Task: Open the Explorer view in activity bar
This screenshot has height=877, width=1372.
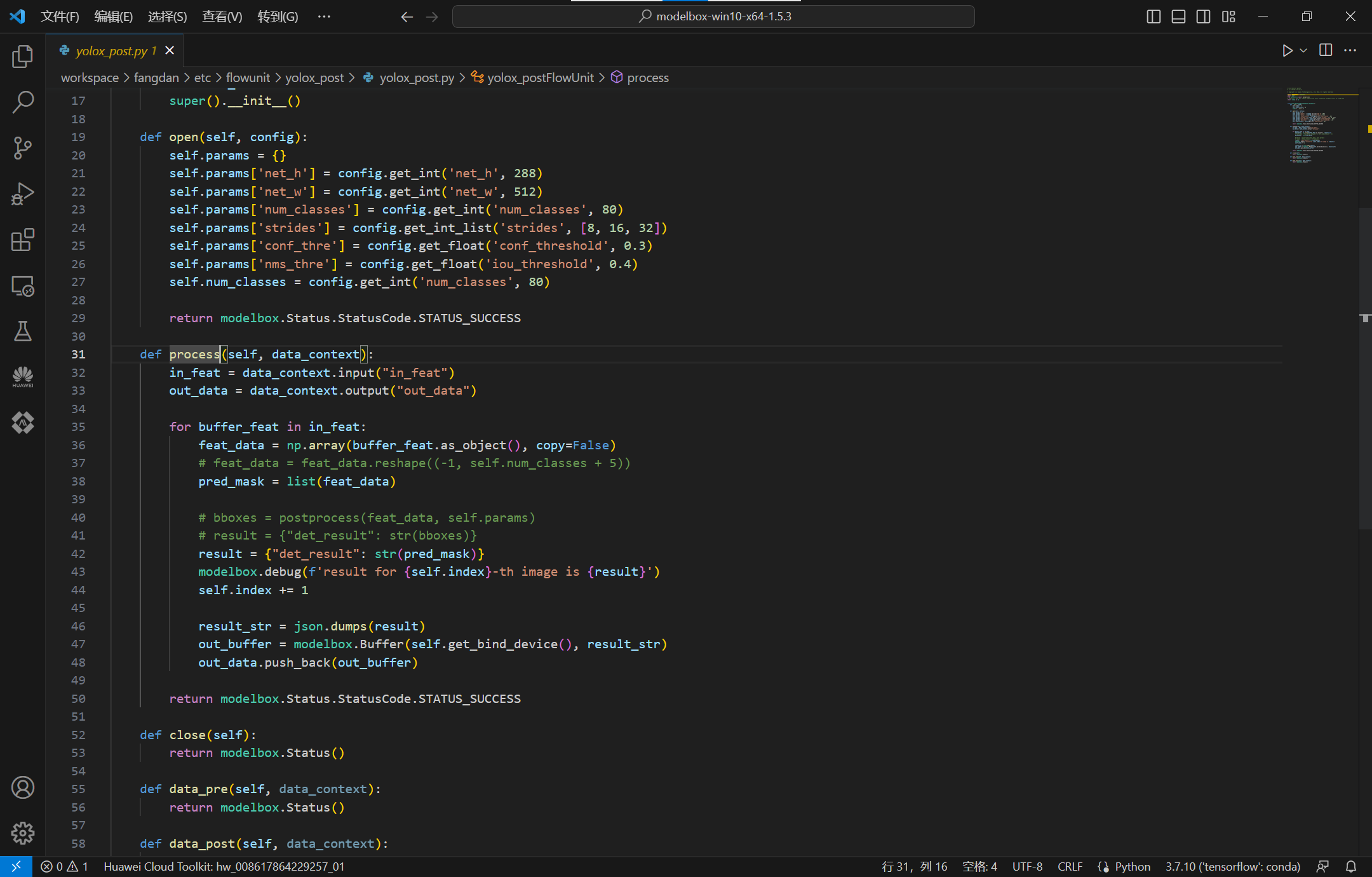Action: point(23,57)
